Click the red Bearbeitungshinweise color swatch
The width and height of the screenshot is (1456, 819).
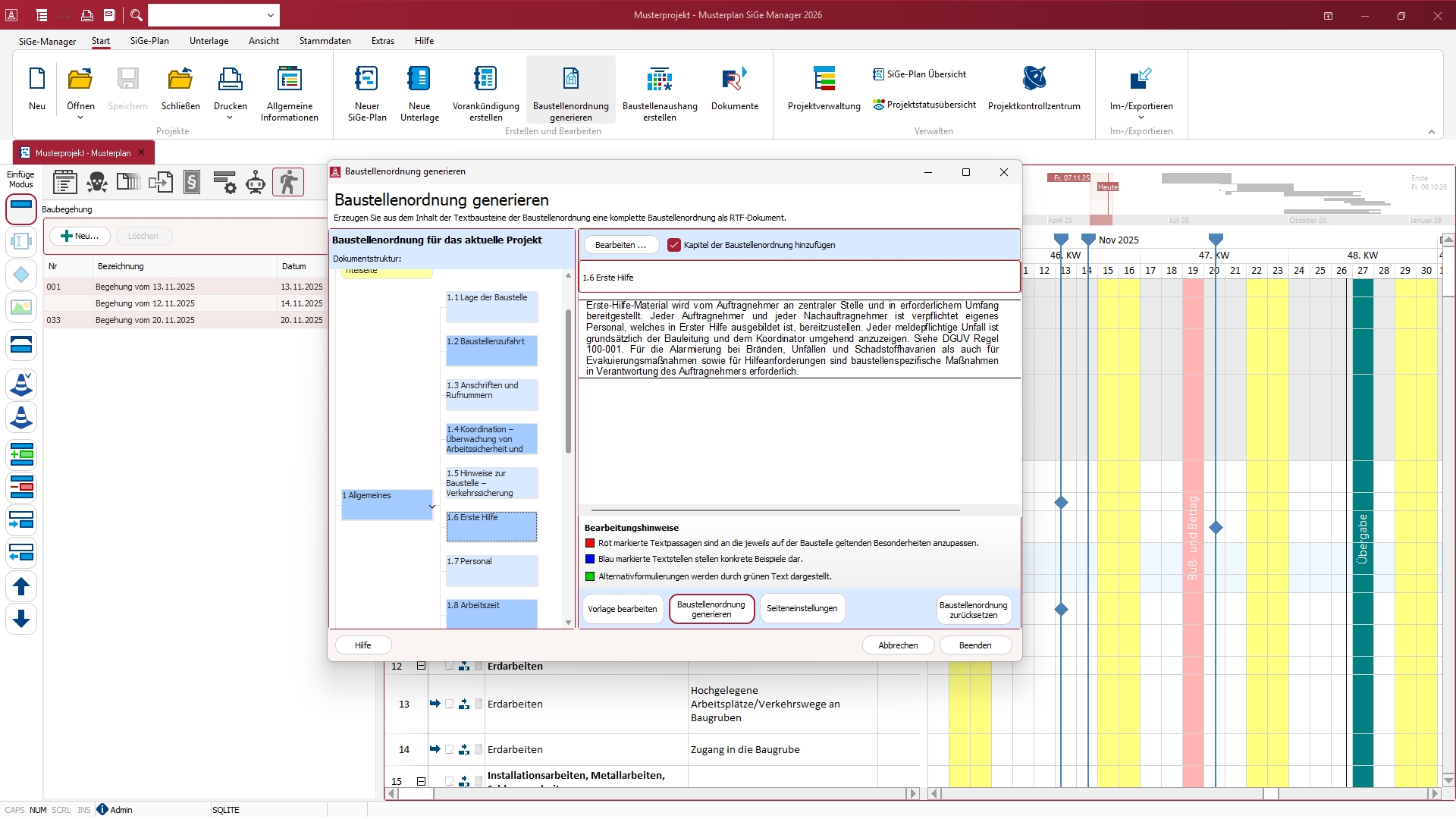click(x=590, y=544)
